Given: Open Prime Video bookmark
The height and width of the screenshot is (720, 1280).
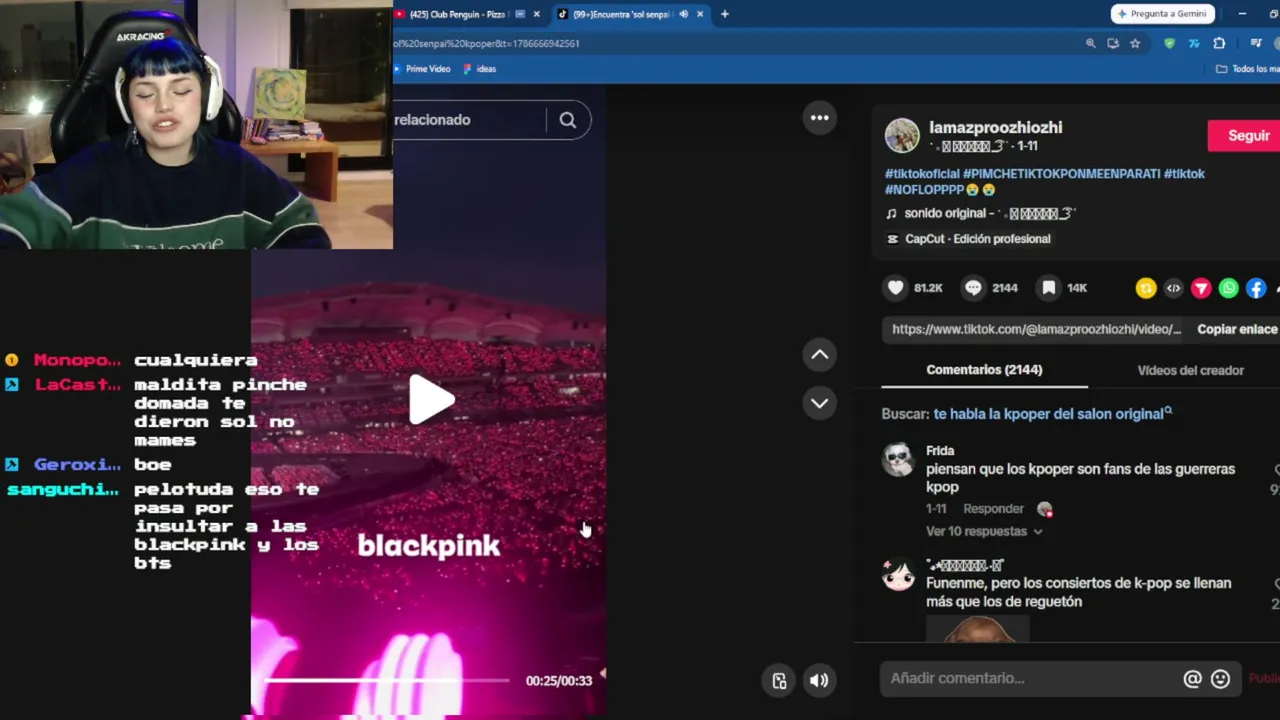Looking at the screenshot, I should (x=421, y=69).
